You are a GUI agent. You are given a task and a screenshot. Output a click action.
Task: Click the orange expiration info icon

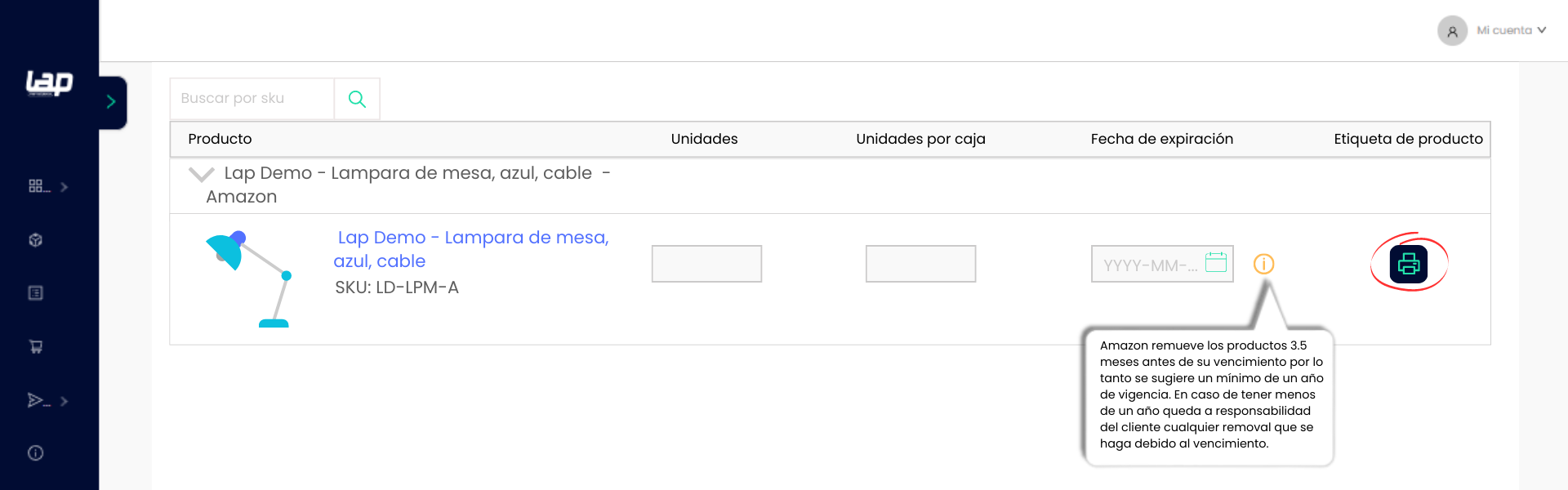[x=1263, y=264]
